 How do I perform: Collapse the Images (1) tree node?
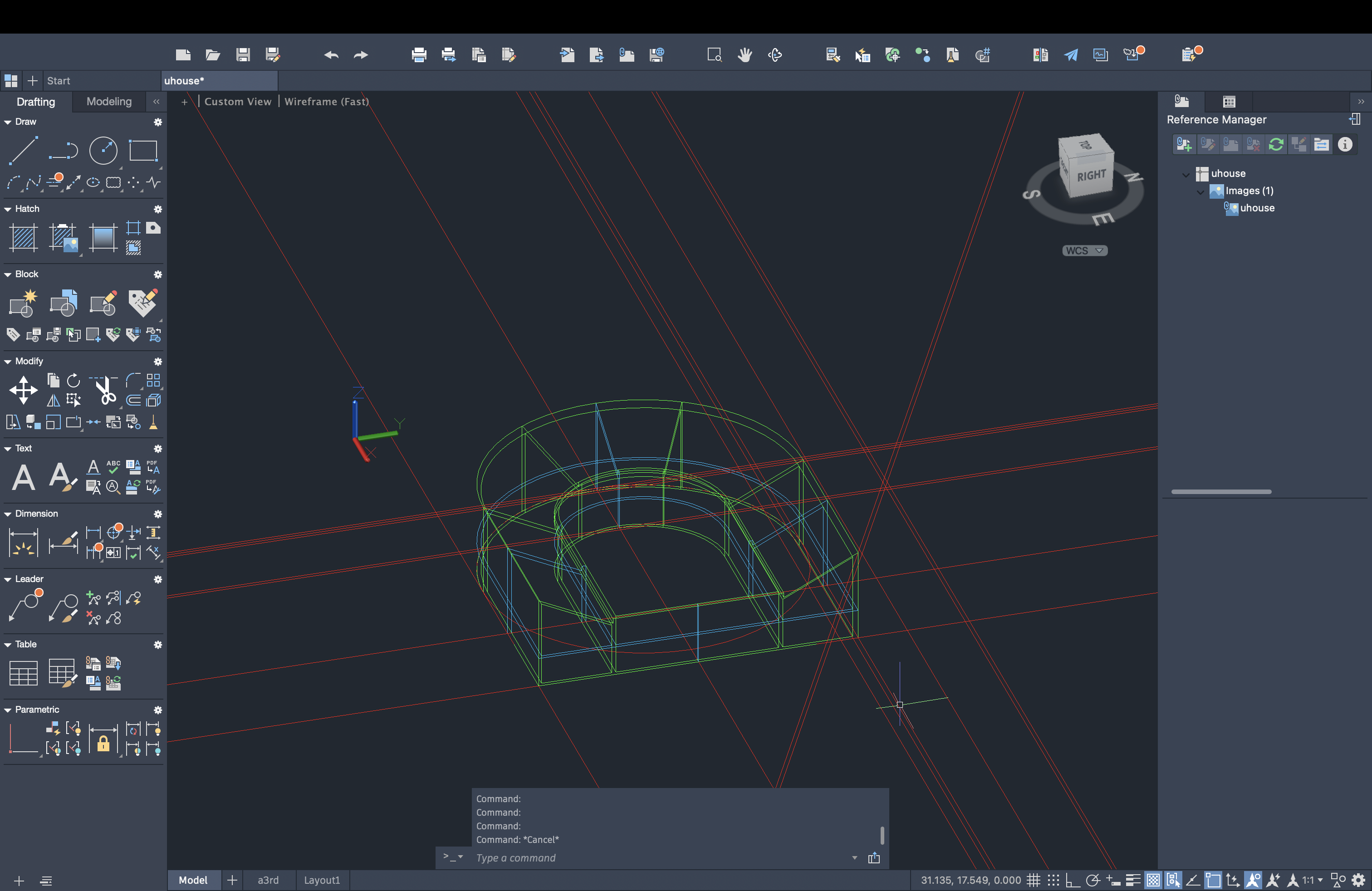[1200, 191]
